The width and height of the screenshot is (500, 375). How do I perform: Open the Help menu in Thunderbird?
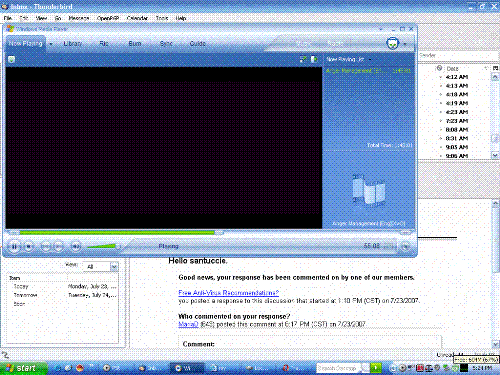tap(181, 18)
